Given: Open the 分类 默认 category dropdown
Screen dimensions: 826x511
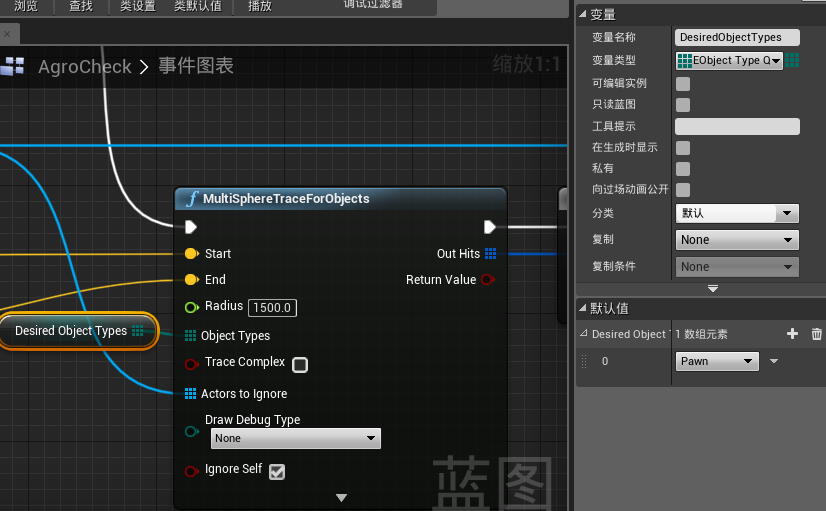Looking at the screenshot, I should tap(737, 213).
